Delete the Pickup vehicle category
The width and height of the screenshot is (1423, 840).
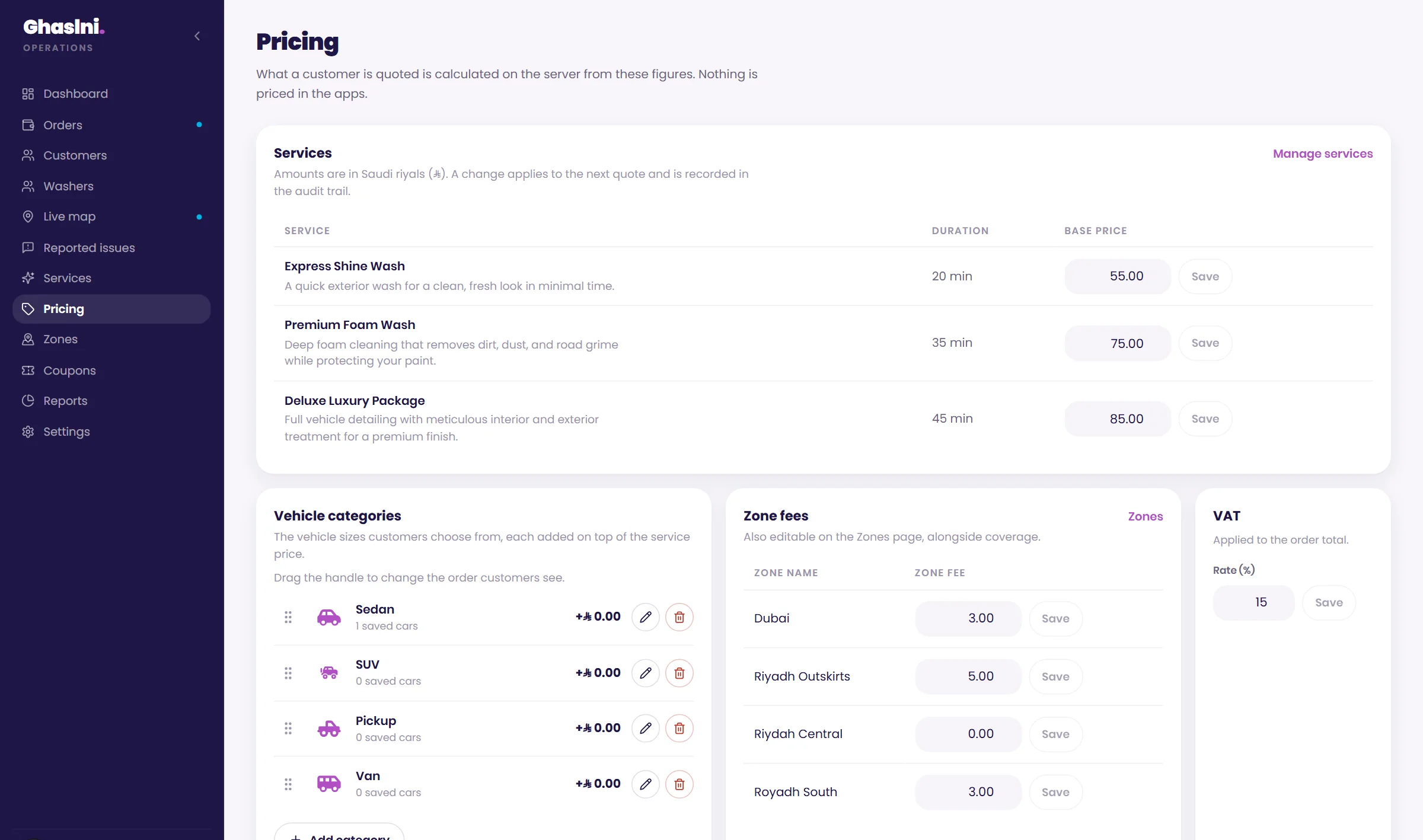pyautogui.click(x=679, y=728)
